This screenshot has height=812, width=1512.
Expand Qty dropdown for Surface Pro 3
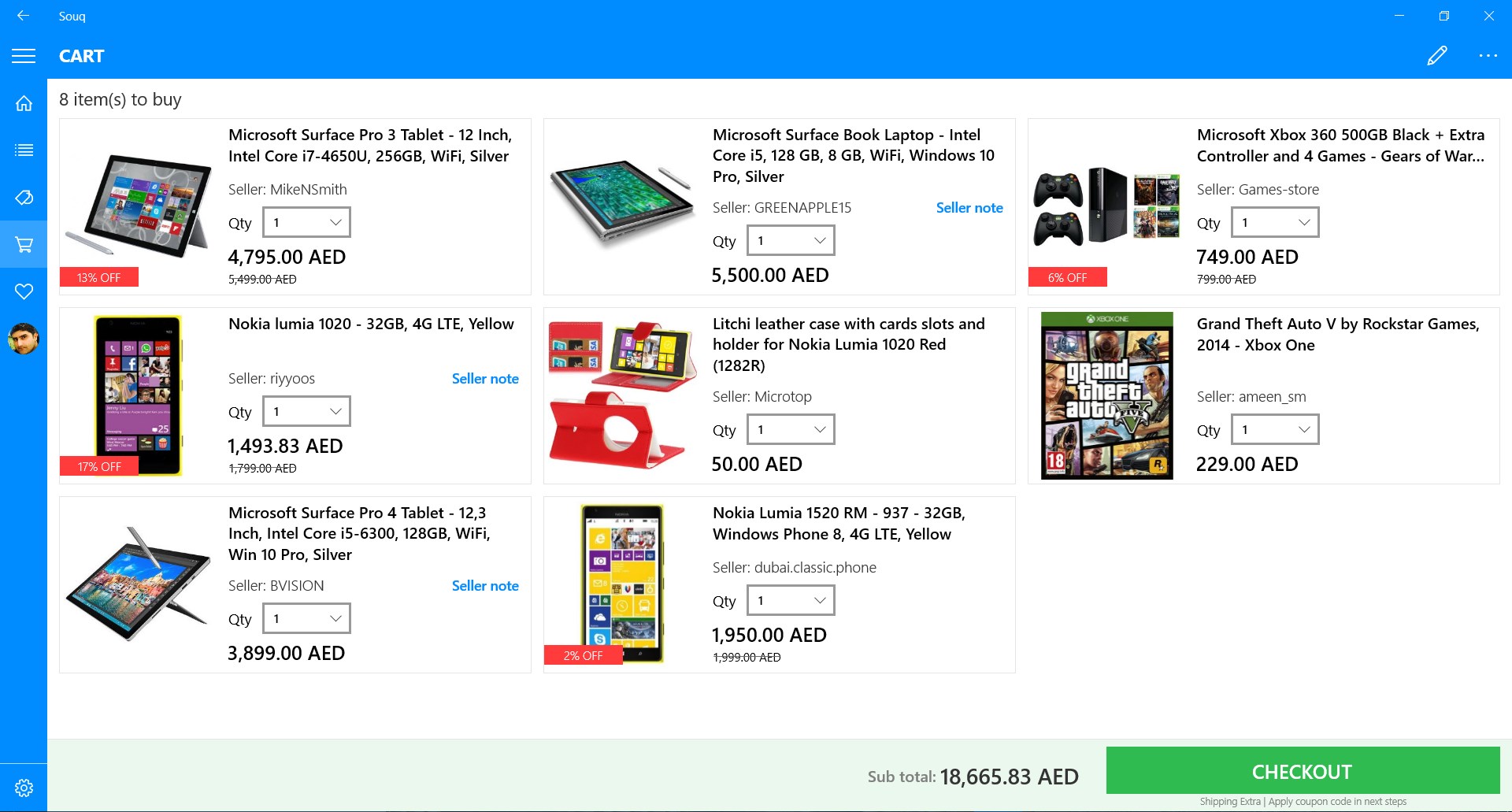point(306,222)
